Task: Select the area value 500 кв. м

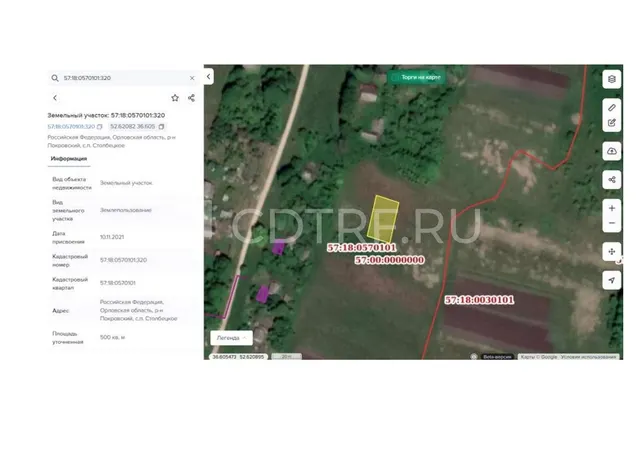Action: point(113,337)
